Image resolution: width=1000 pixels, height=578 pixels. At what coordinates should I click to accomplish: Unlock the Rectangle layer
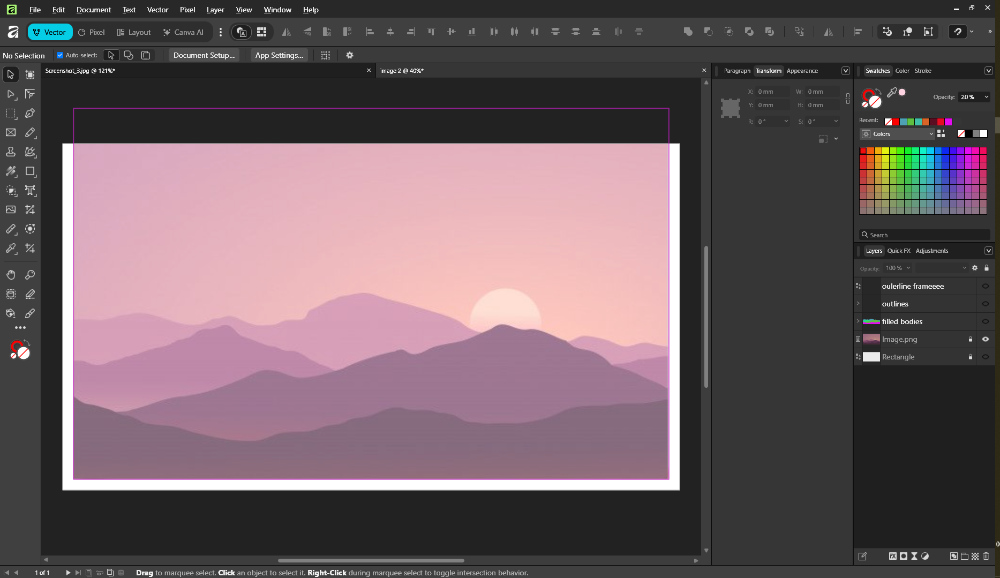tap(971, 357)
